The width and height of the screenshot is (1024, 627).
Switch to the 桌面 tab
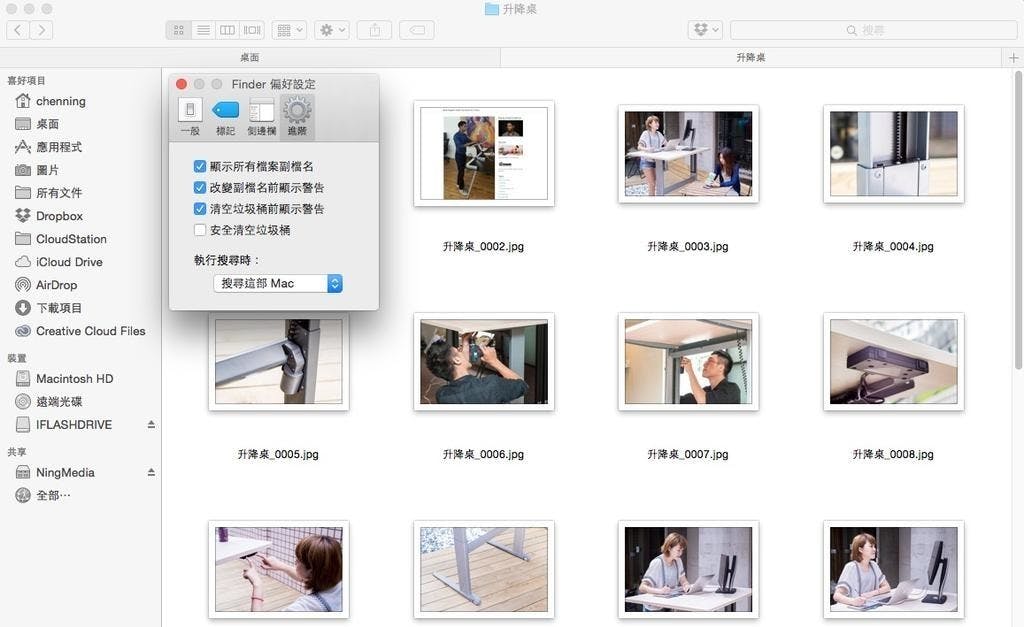click(250, 58)
